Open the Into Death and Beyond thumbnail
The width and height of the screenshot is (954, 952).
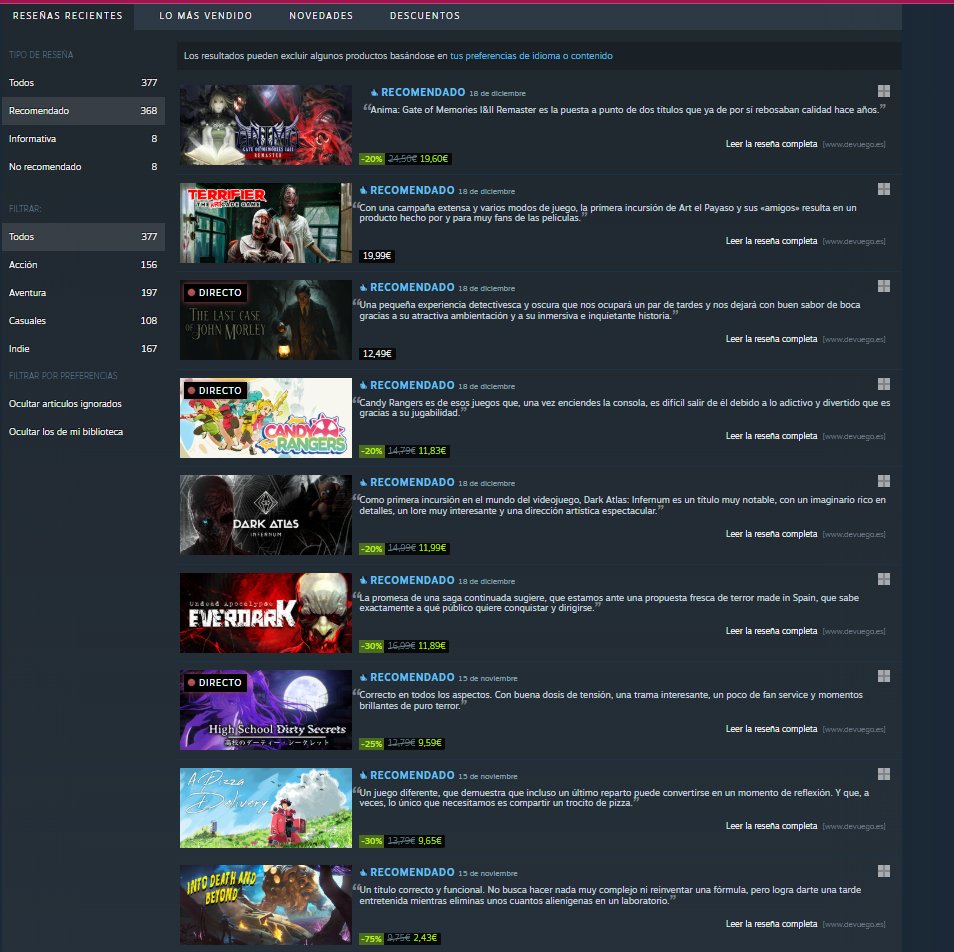(x=266, y=905)
